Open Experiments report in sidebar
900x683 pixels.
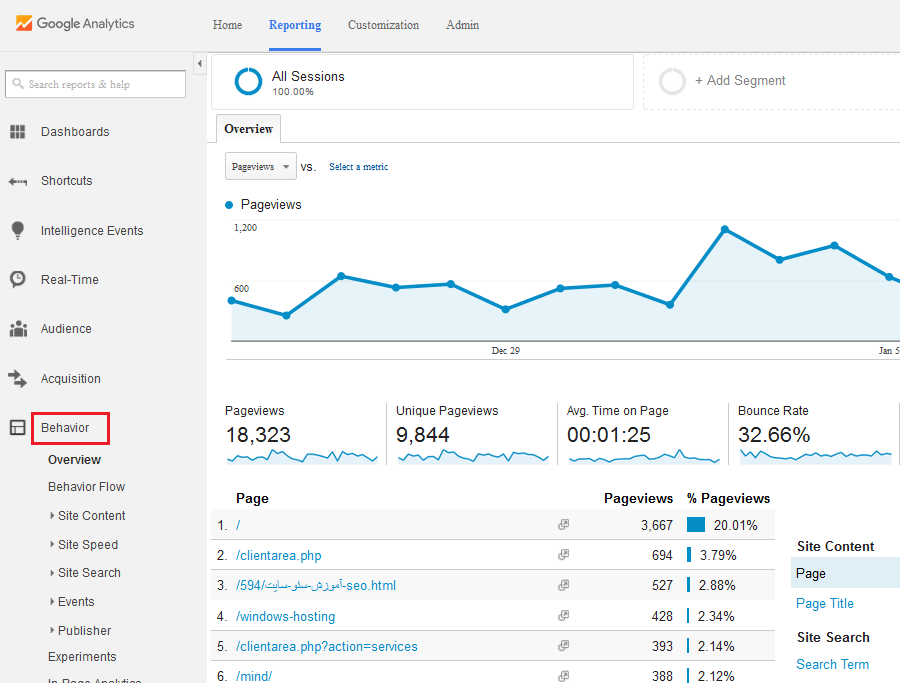click(x=82, y=657)
